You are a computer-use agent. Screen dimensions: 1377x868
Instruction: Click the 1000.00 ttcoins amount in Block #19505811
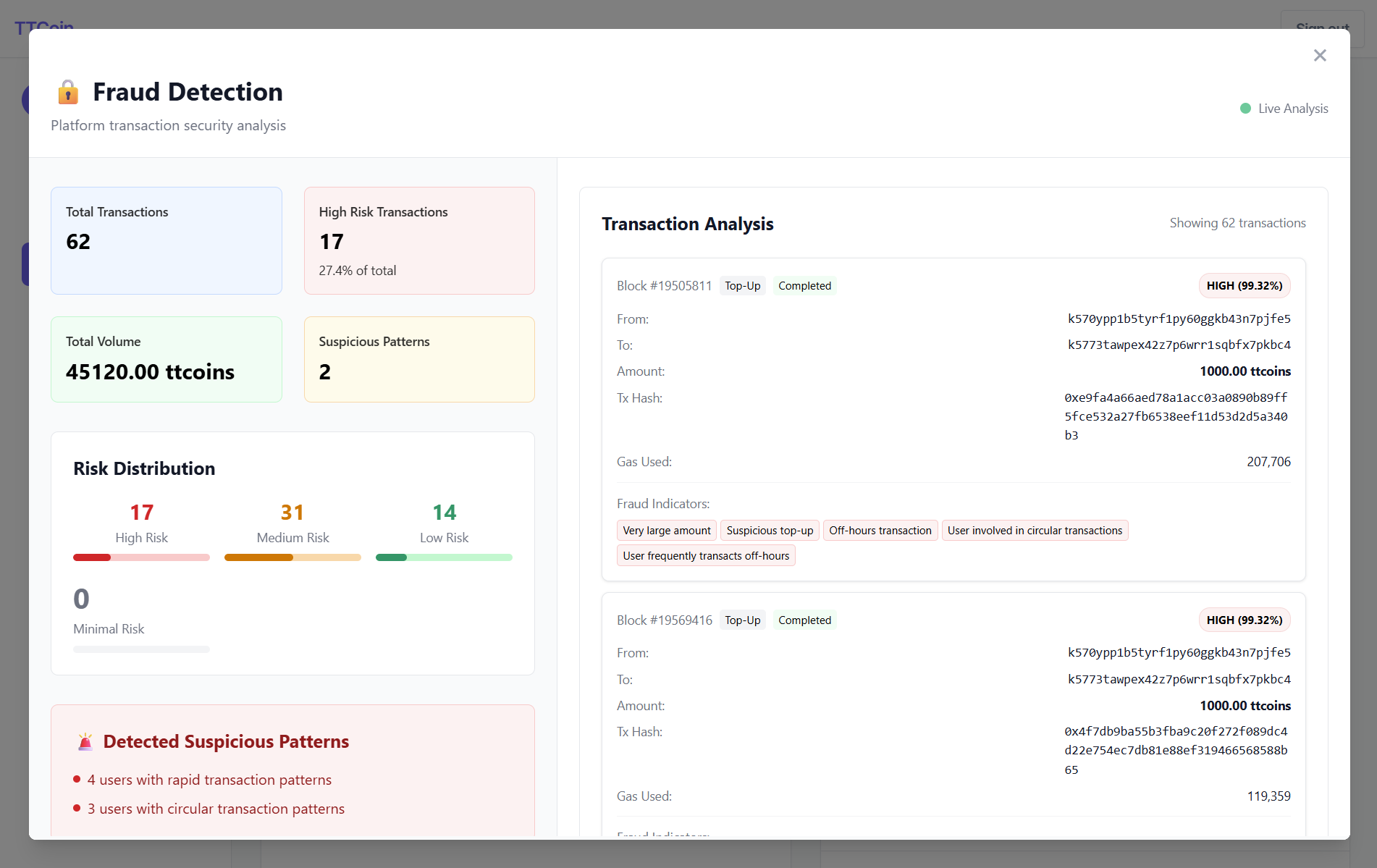(x=1245, y=371)
